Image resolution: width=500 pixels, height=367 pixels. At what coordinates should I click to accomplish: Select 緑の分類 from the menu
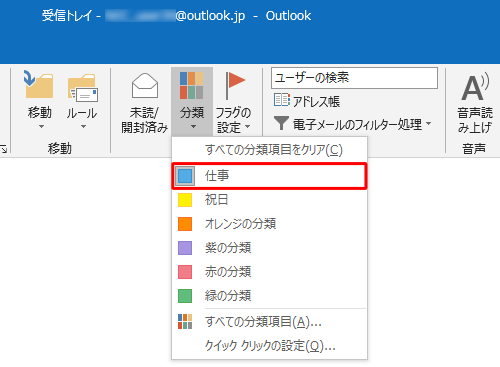tap(269, 296)
